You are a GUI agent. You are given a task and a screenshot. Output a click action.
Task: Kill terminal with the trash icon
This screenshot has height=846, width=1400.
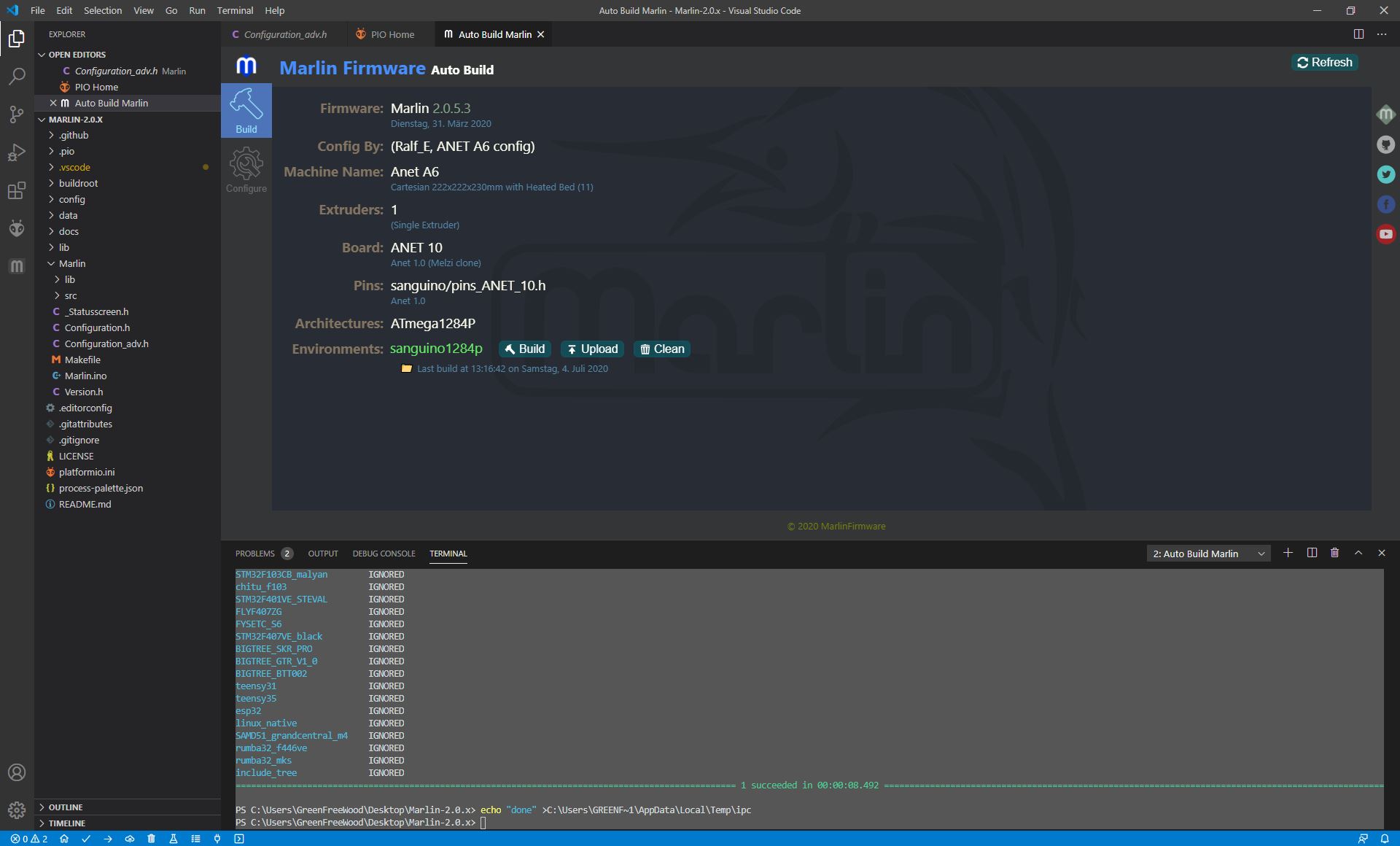coord(1334,553)
